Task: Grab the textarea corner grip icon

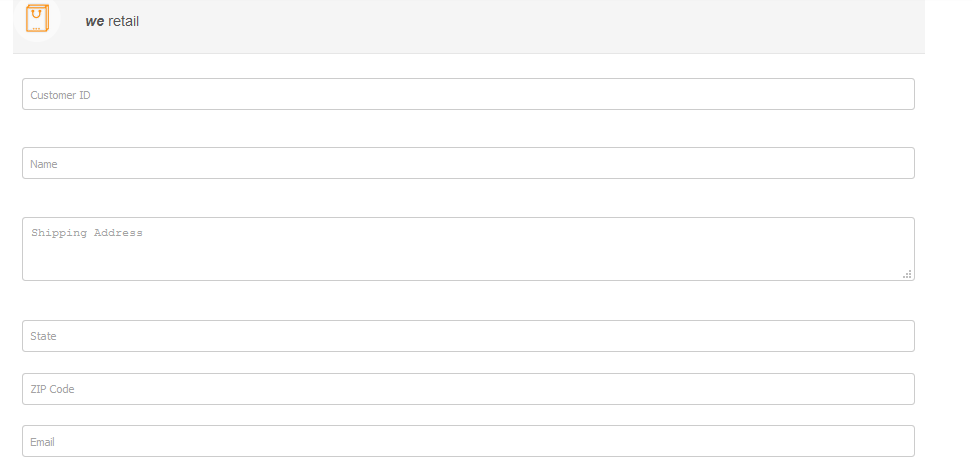Action: point(907,274)
